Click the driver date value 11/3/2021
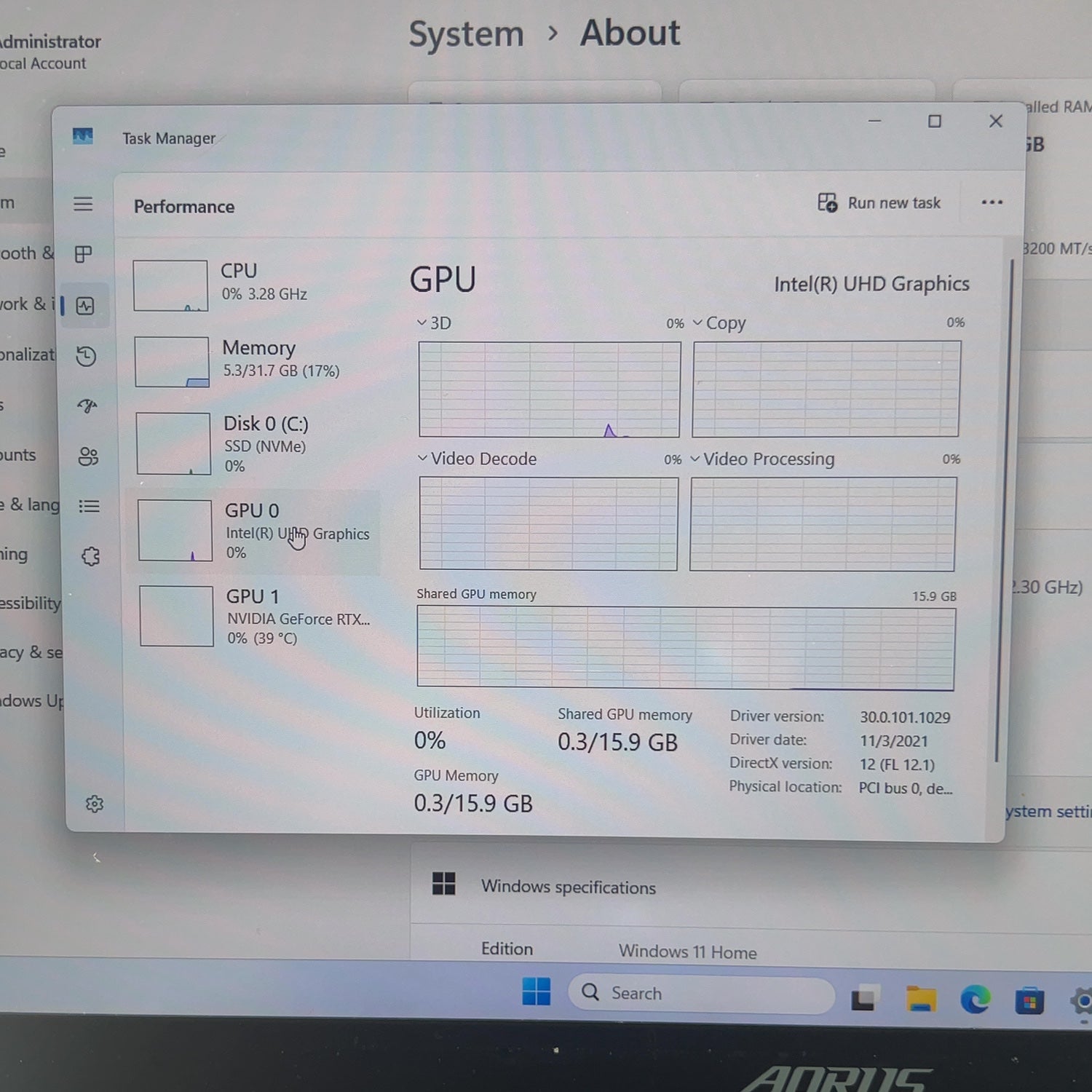Image resolution: width=1092 pixels, height=1092 pixels. click(x=893, y=741)
